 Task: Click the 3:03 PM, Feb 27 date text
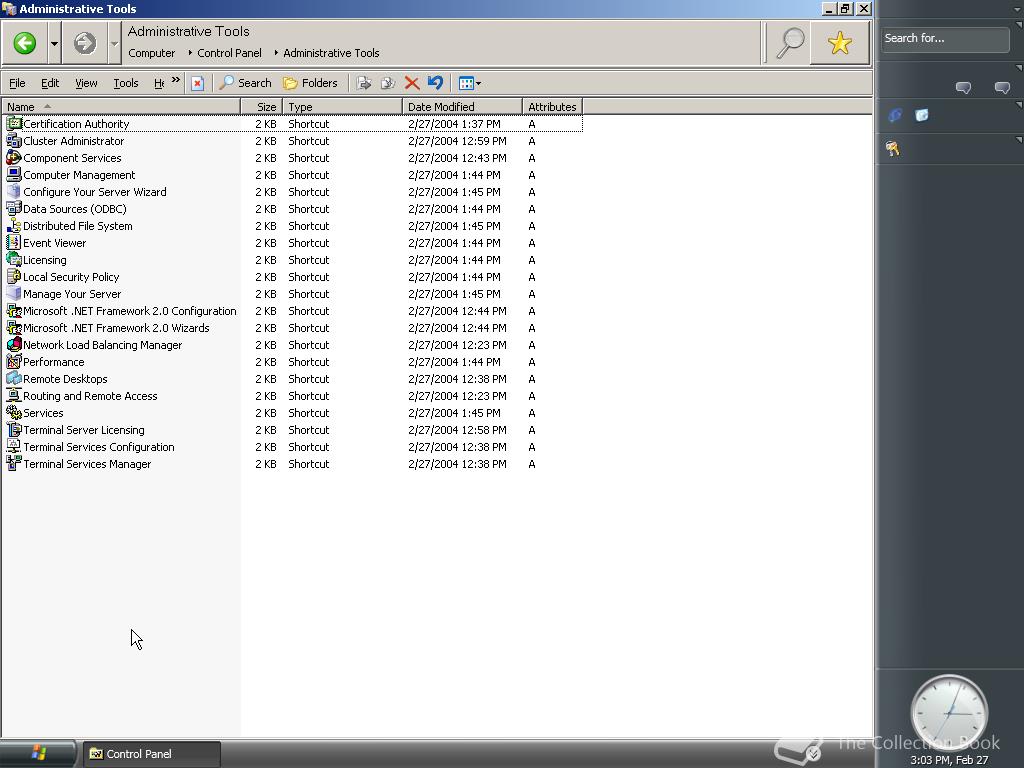point(949,760)
